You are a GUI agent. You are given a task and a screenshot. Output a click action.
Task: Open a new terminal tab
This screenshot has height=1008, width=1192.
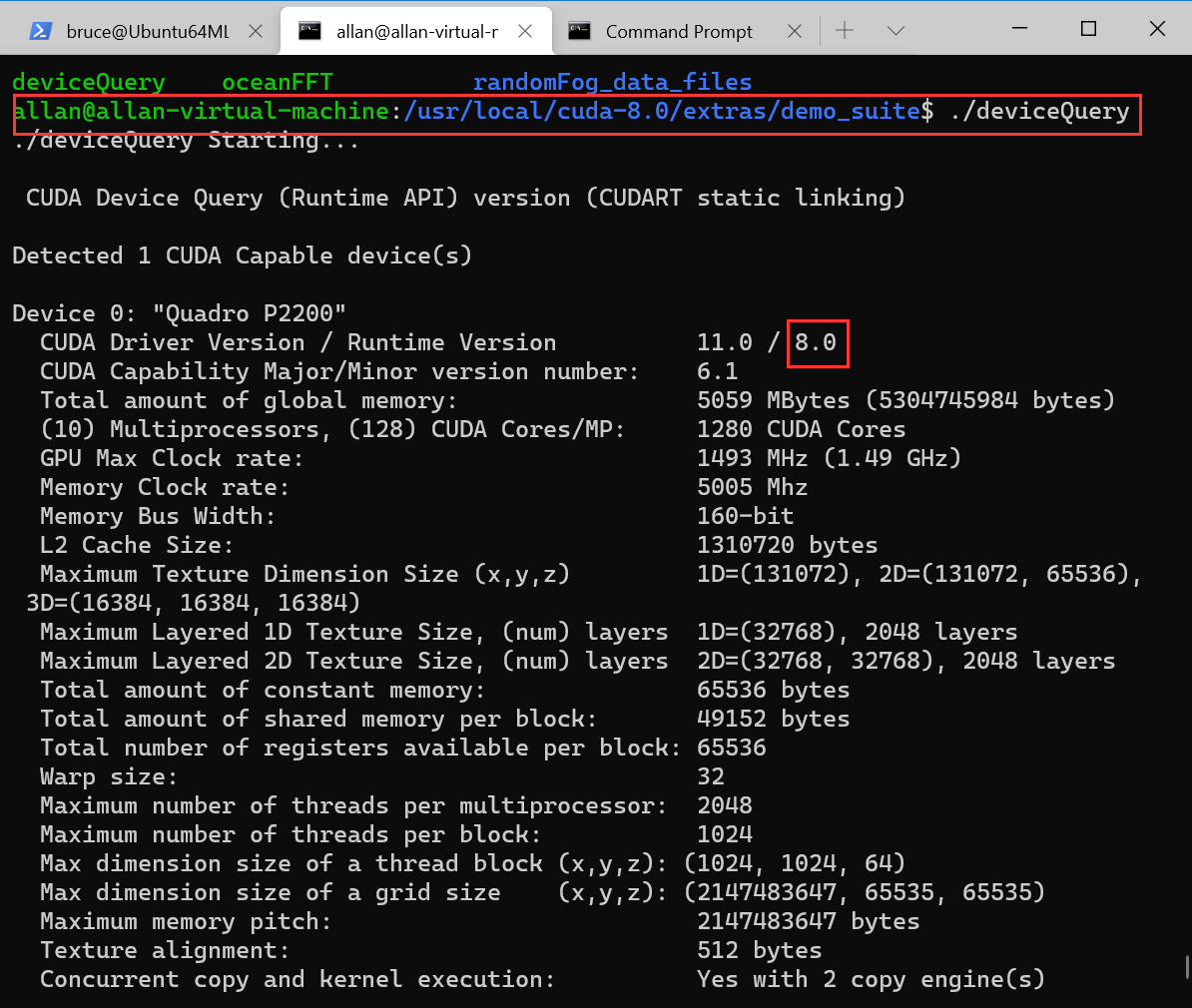845,30
